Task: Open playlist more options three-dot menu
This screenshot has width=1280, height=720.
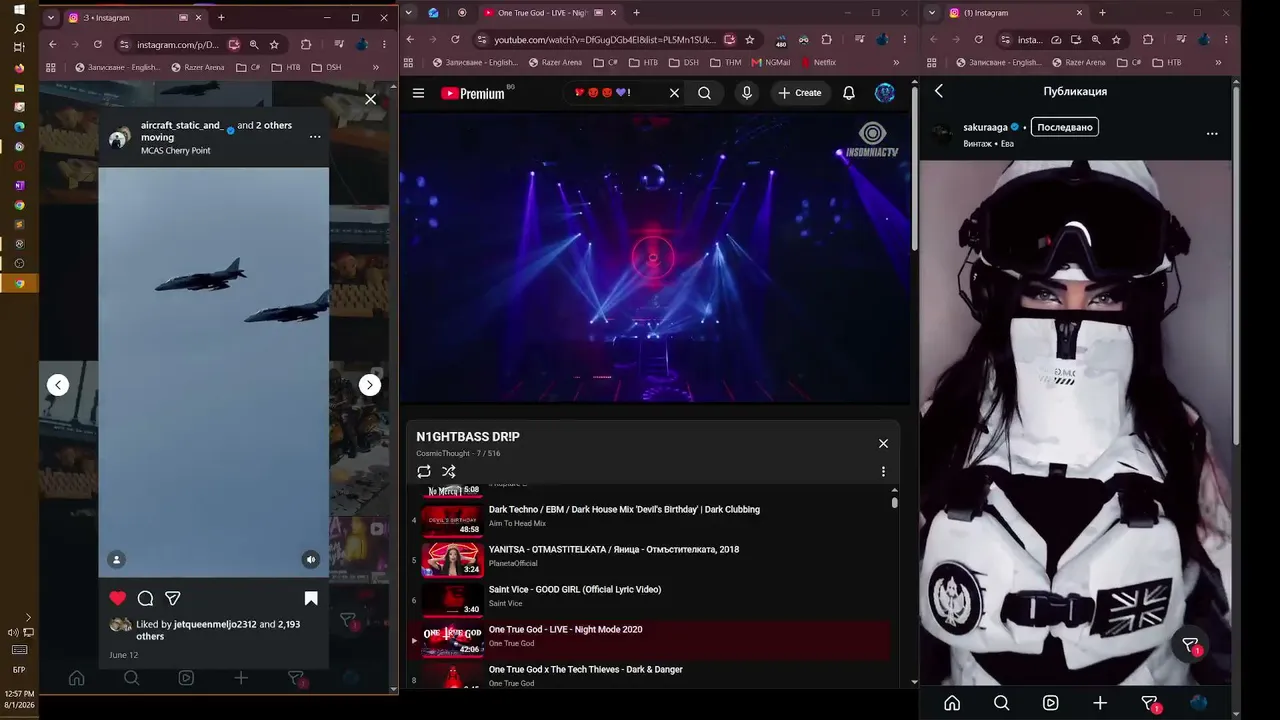Action: pos(883,472)
